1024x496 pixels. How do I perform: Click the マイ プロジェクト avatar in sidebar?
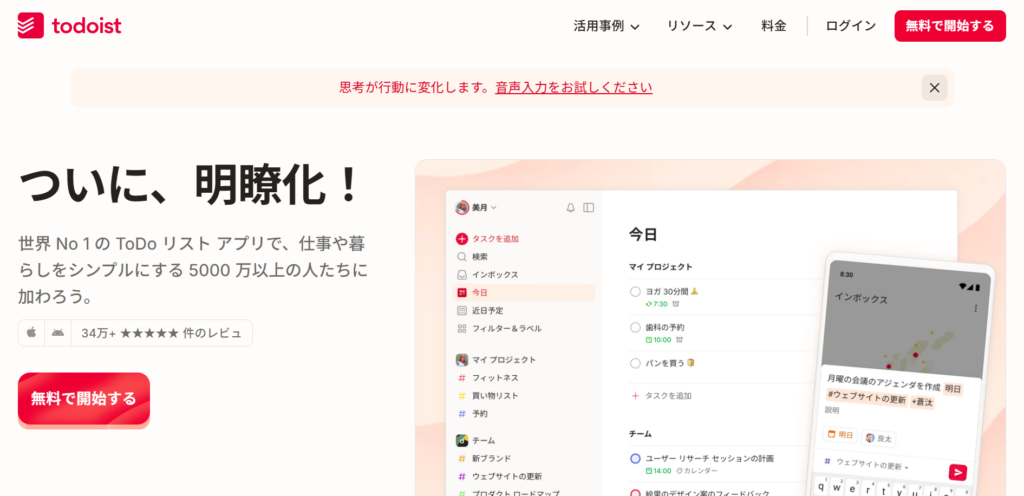point(462,360)
